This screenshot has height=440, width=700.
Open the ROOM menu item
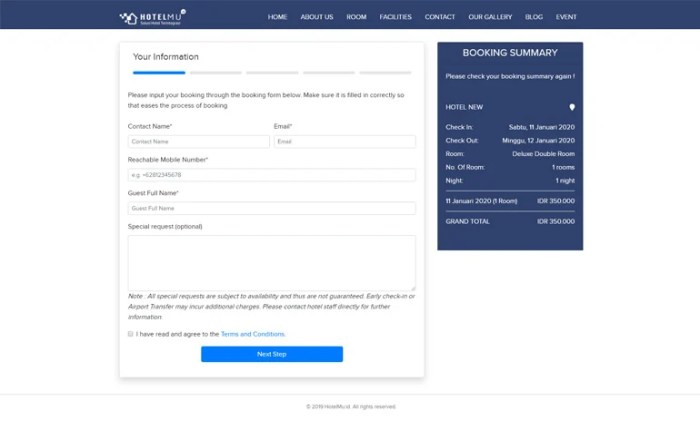pos(356,17)
